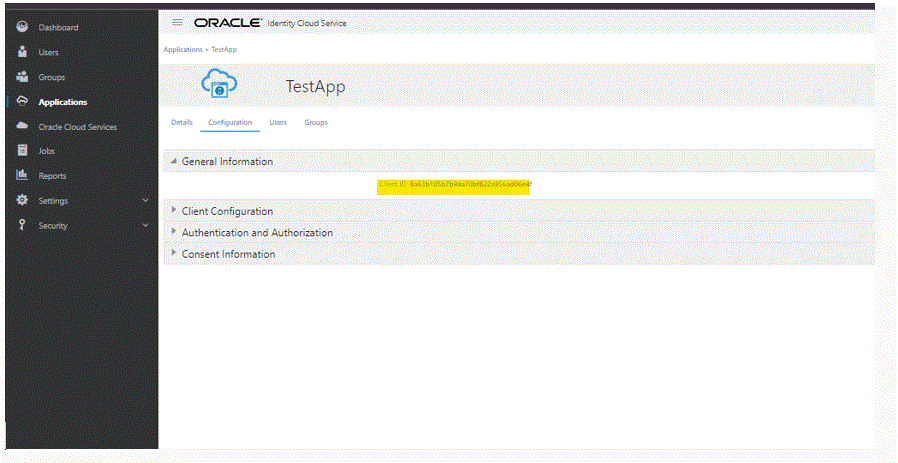Click the Oracle Cloud Services cloud icon
The image size is (898, 463).
point(22,127)
